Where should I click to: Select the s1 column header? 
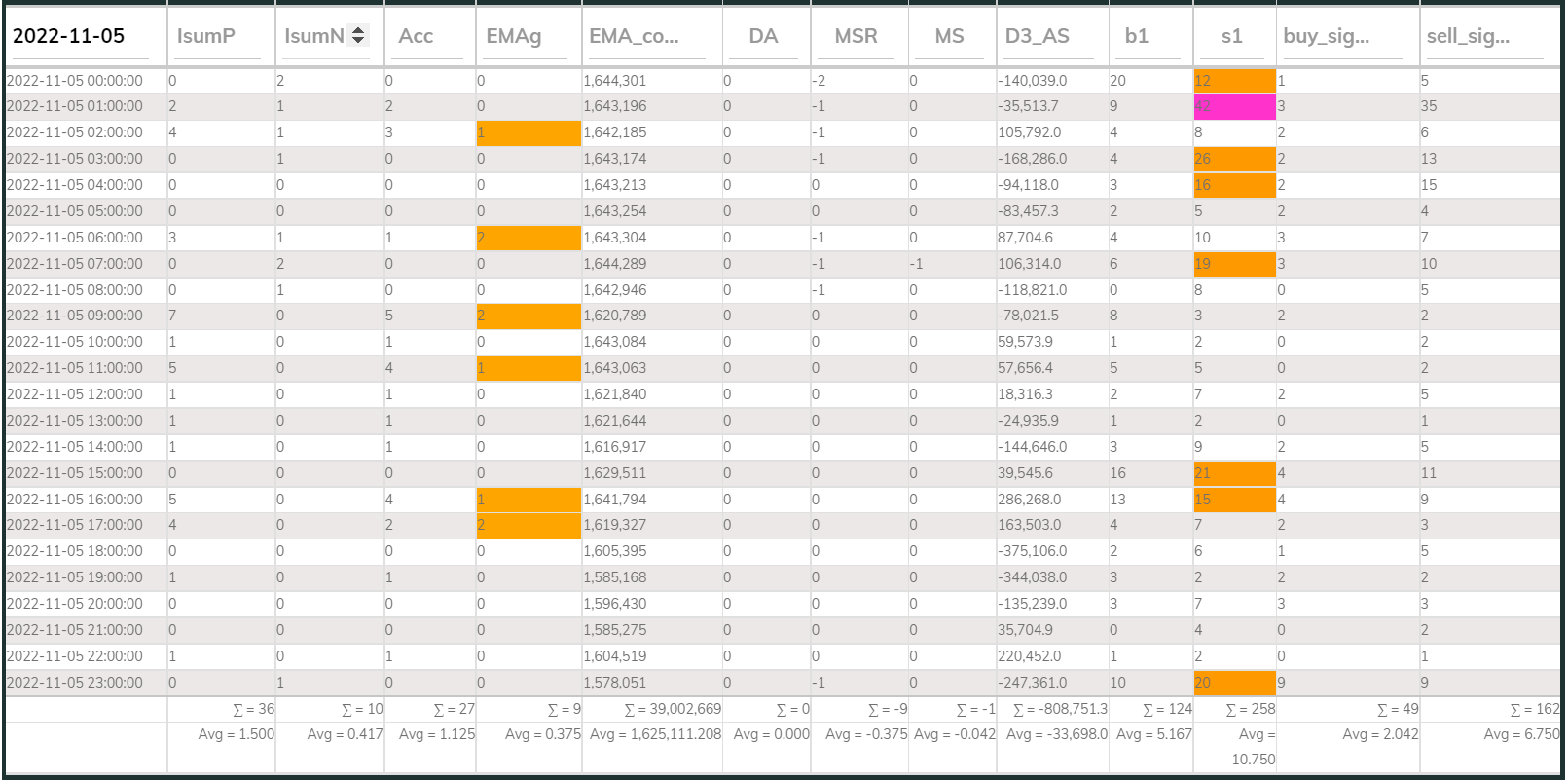coord(1232,36)
